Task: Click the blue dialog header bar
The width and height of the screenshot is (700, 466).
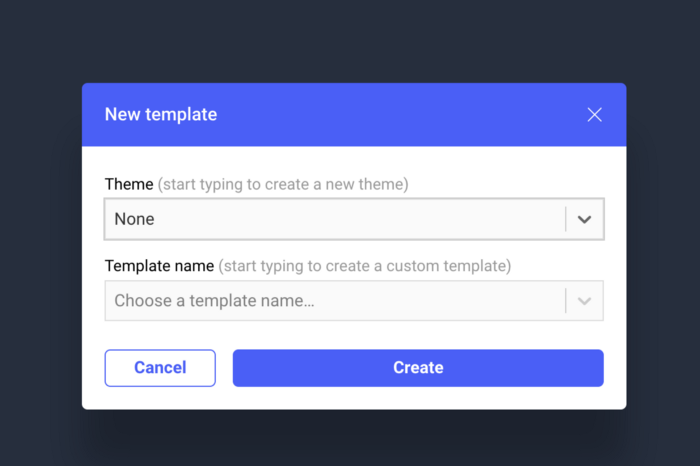Action: (400, 115)
